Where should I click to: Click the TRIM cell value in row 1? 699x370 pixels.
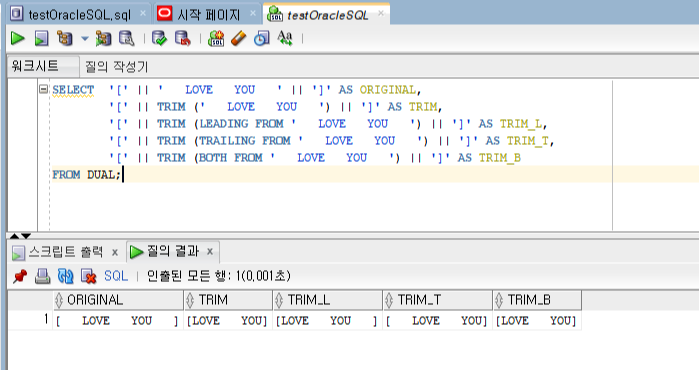coord(227,321)
